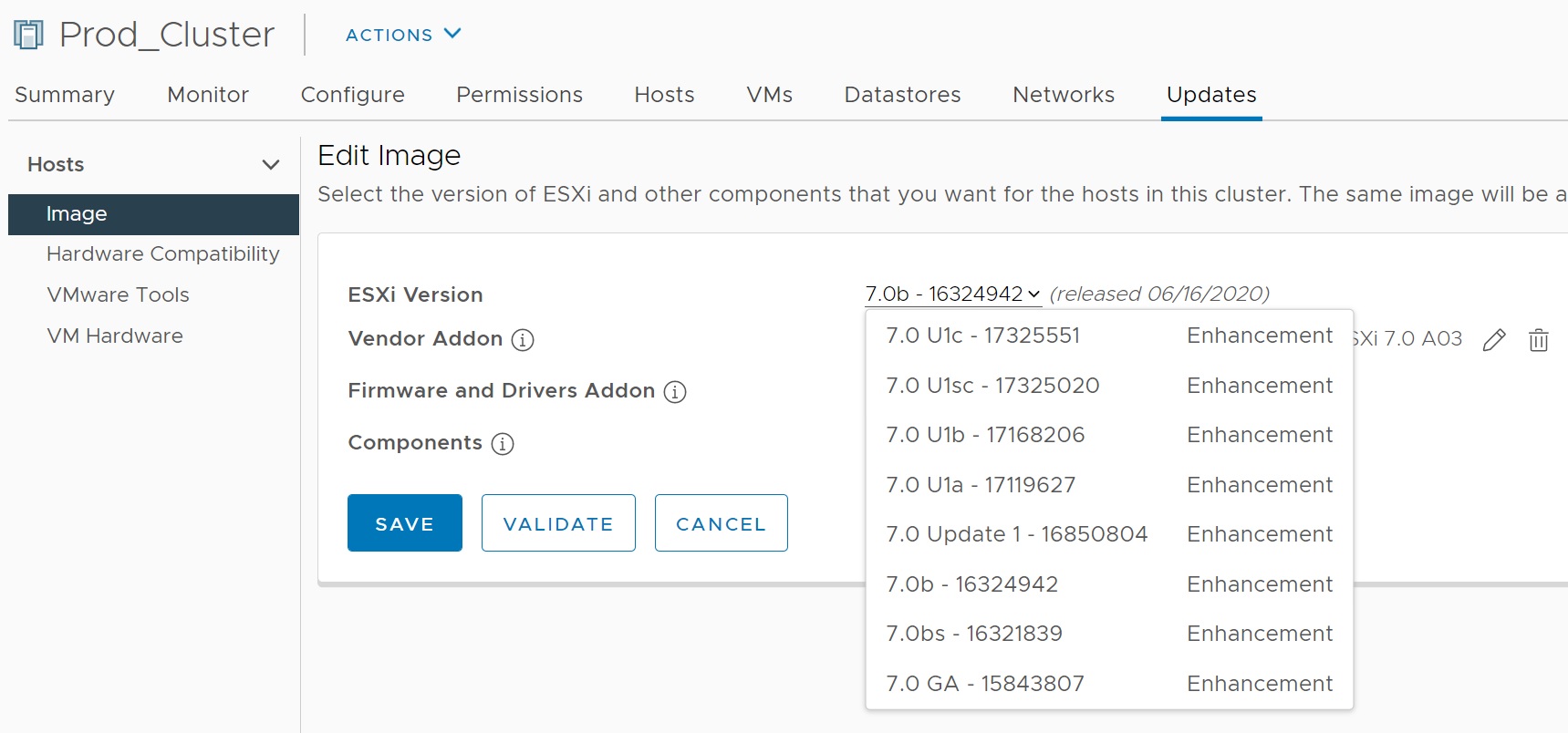
Task: Open the Hosts tab
Action: tap(664, 95)
